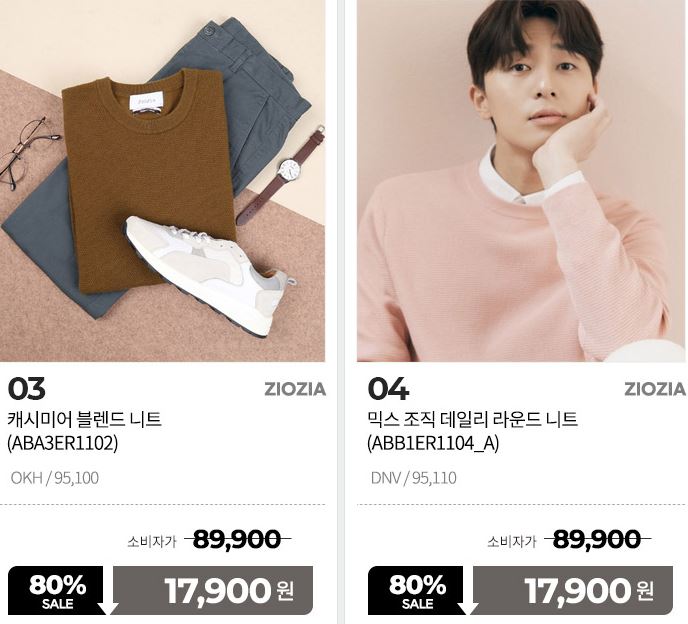
Task: Click the 17,900 원 price button on item 03
Action: (213, 591)
